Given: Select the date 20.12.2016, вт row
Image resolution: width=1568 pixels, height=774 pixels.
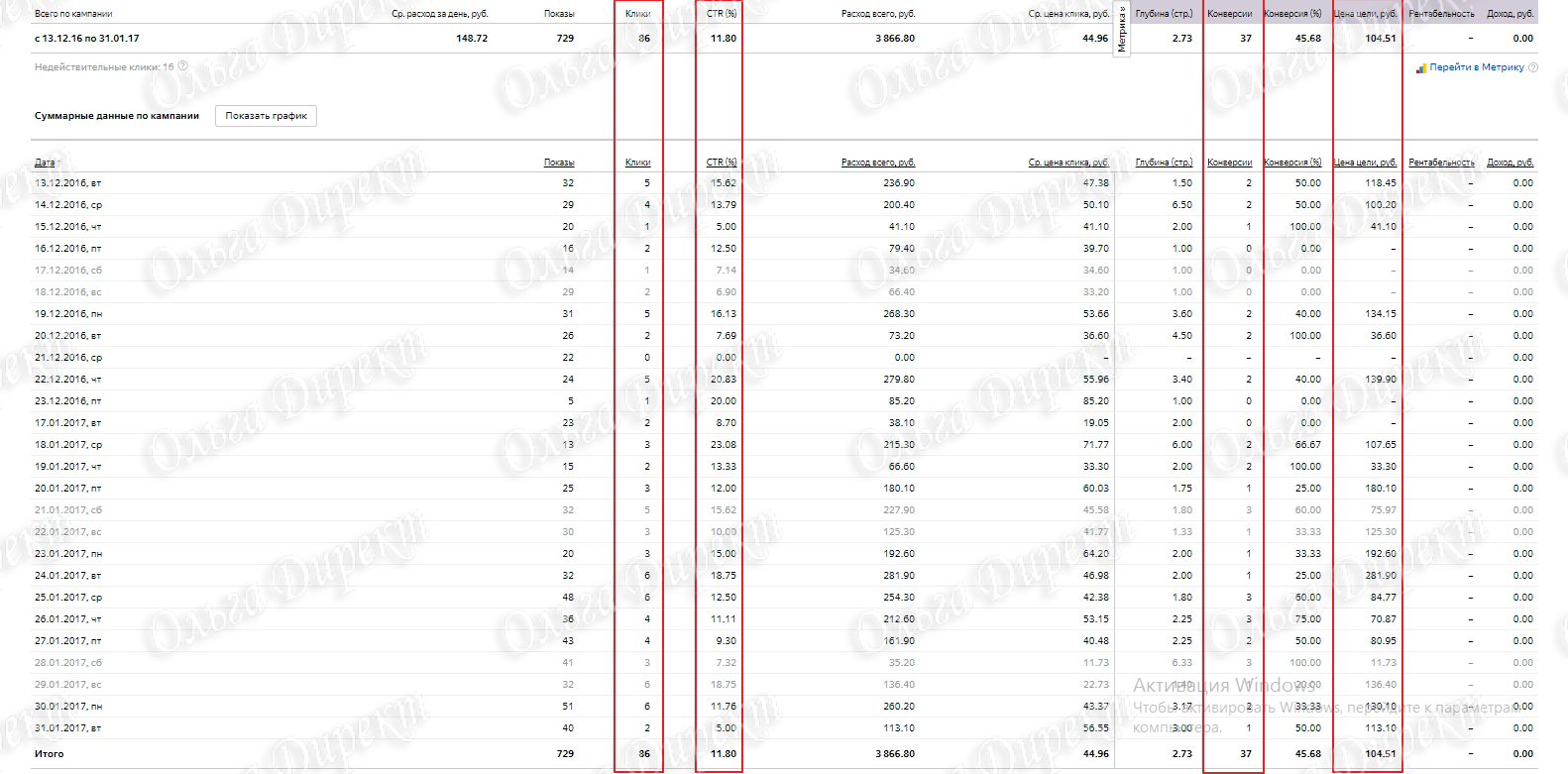Looking at the screenshot, I should coord(784,336).
